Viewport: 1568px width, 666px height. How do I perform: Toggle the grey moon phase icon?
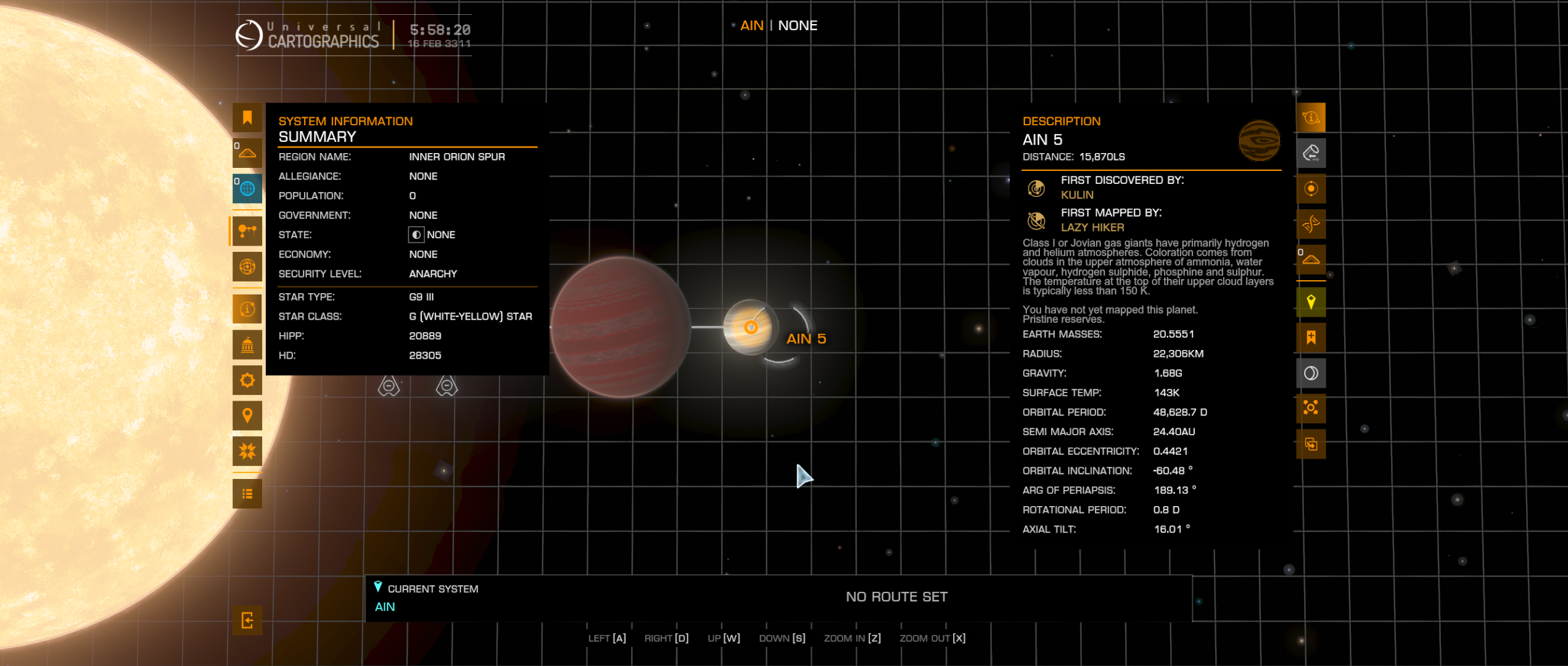click(1311, 373)
